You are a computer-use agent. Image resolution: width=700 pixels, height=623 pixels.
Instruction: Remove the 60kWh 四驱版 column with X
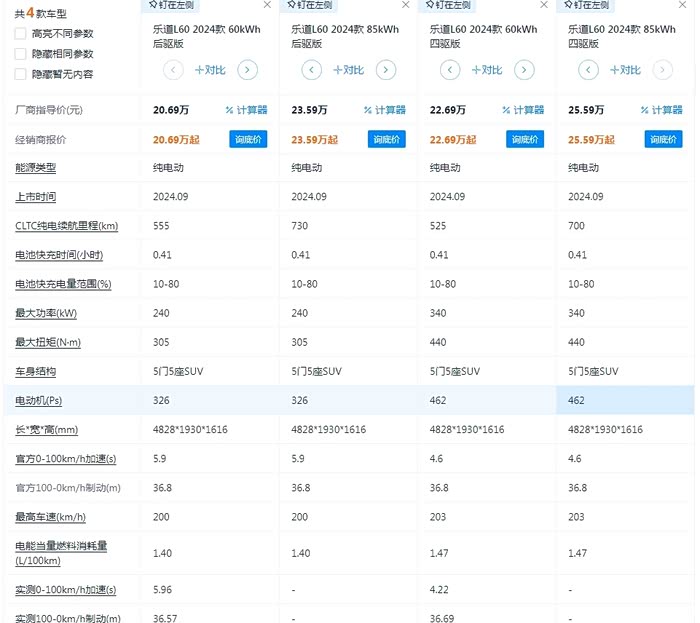point(544,5)
